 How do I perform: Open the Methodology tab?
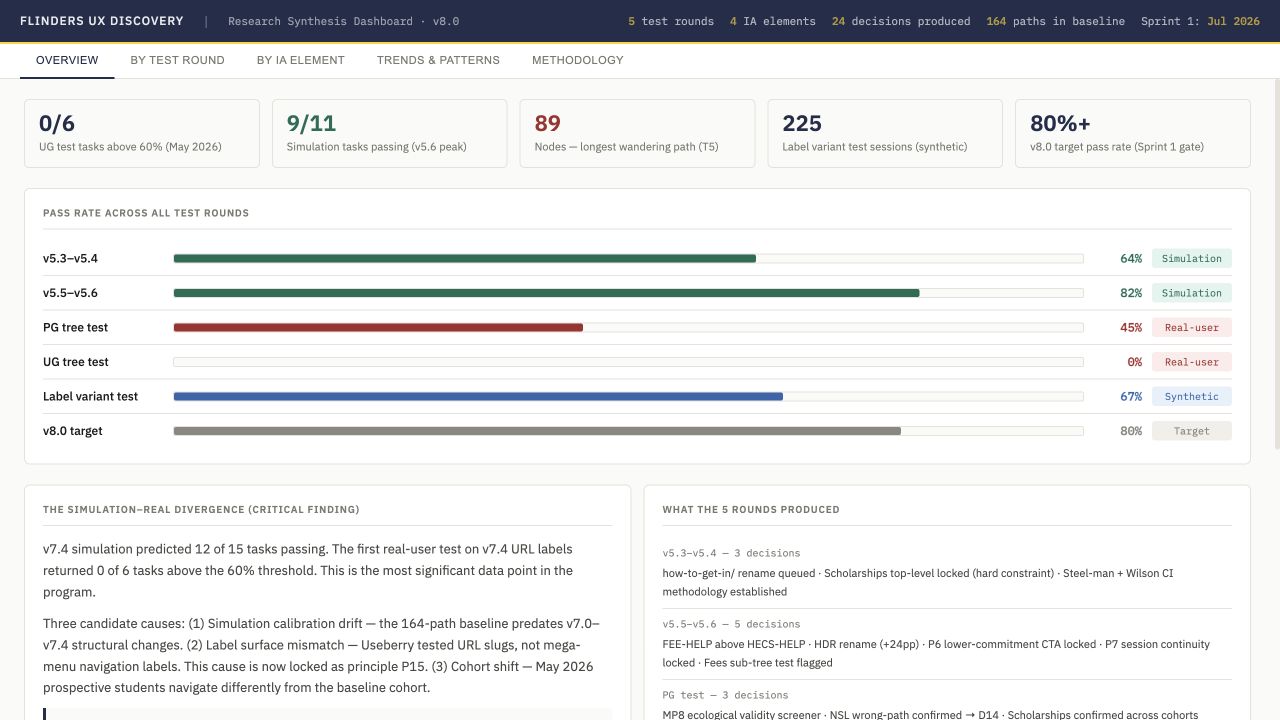click(x=578, y=60)
